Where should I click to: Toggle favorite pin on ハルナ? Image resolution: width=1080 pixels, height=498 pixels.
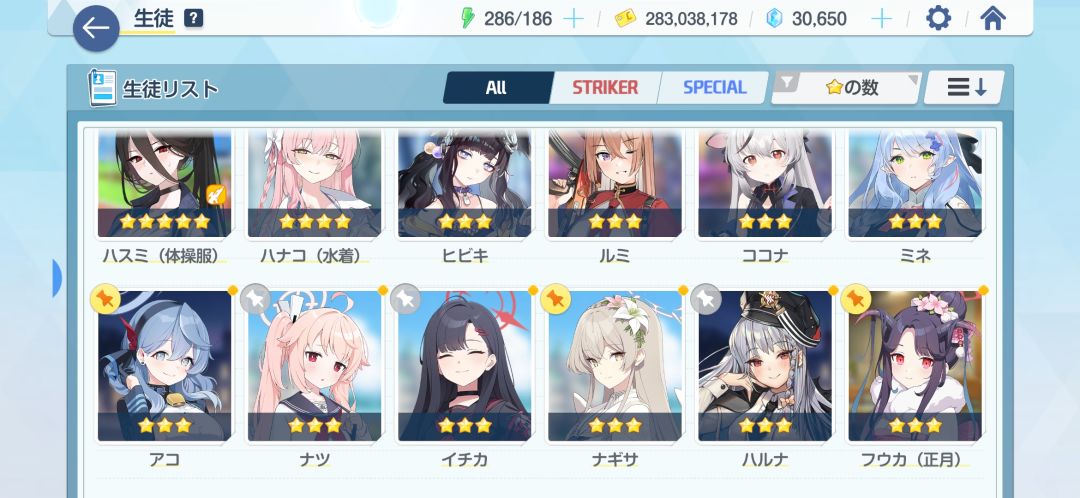click(x=706, y=299)
